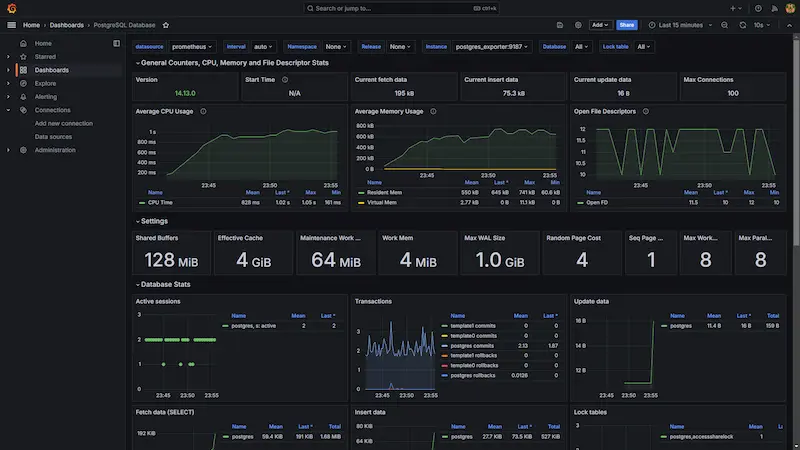
Task: Open the Interval auto dropdown
Action: pos(263,46)
